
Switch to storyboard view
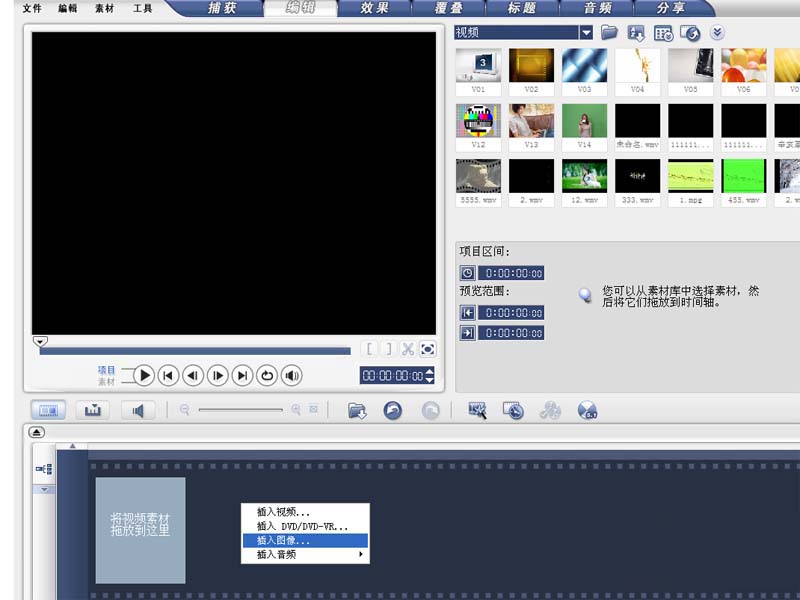pyautogui.click(x=48, y=410)
